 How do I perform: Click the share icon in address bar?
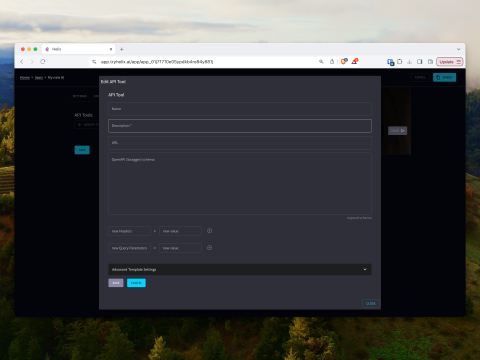(x=332, y=62)
